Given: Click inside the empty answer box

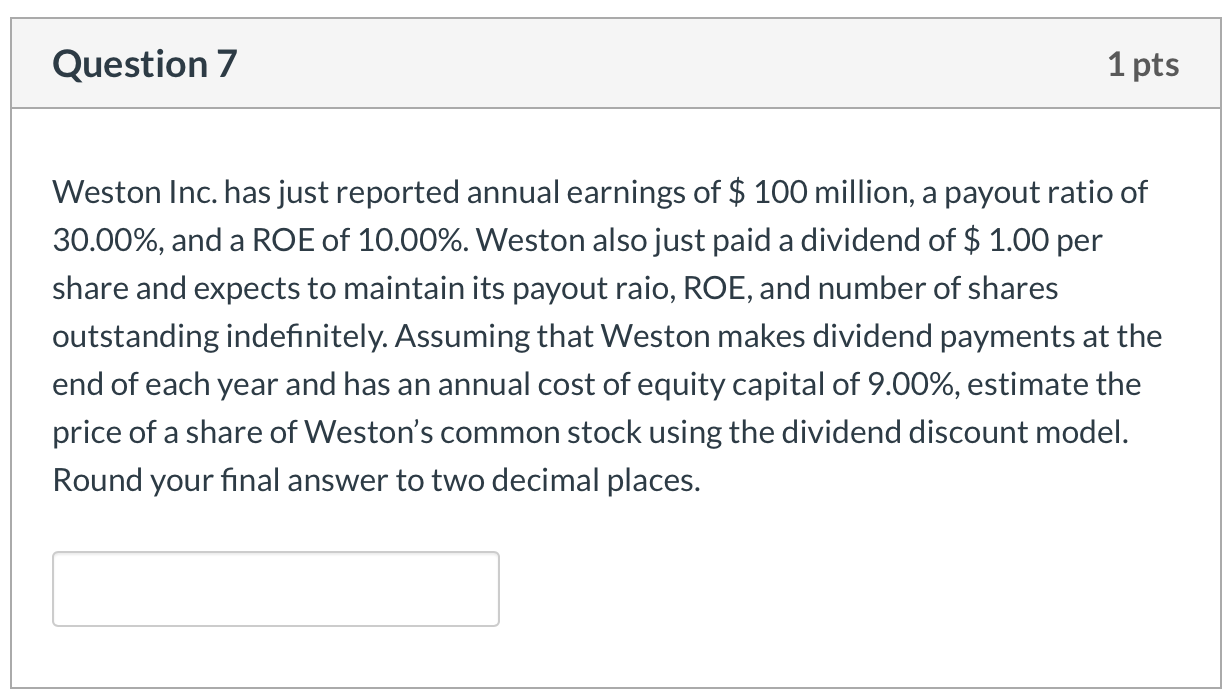Looking at the screenshot, I should [x=275, y=588].
